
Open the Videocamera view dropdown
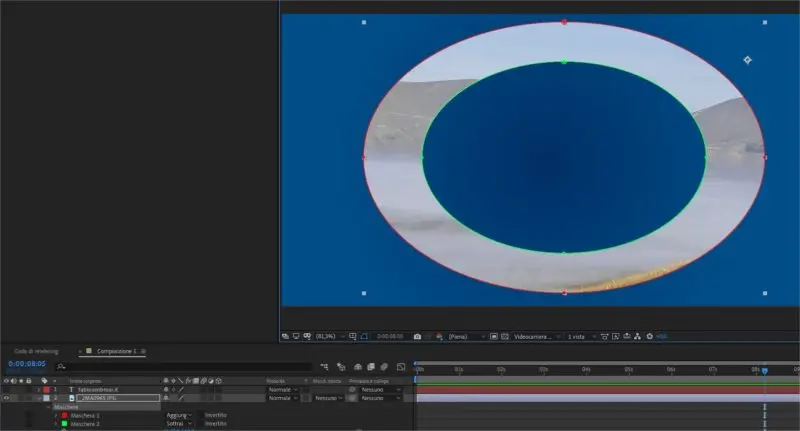coord(537,337)
